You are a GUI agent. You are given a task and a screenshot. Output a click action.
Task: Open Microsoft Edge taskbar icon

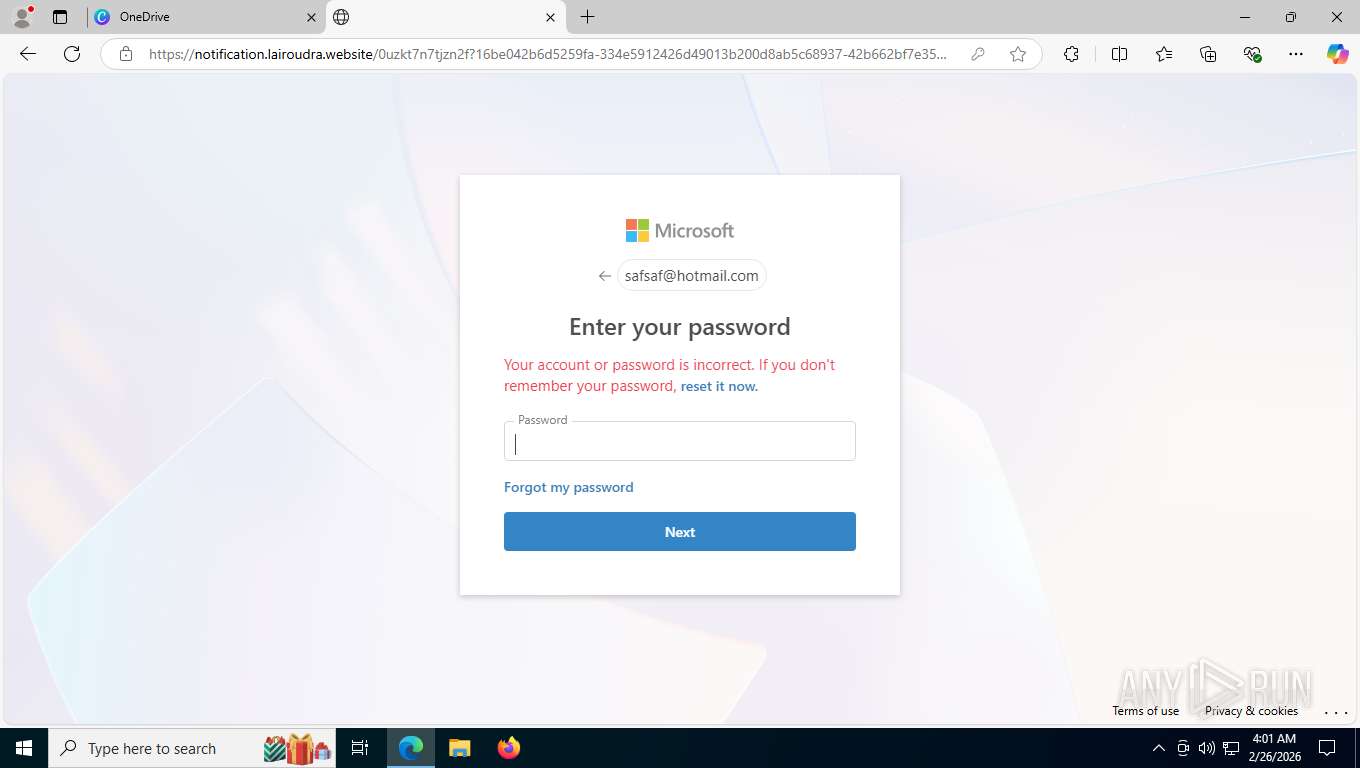tap(411, 748)
